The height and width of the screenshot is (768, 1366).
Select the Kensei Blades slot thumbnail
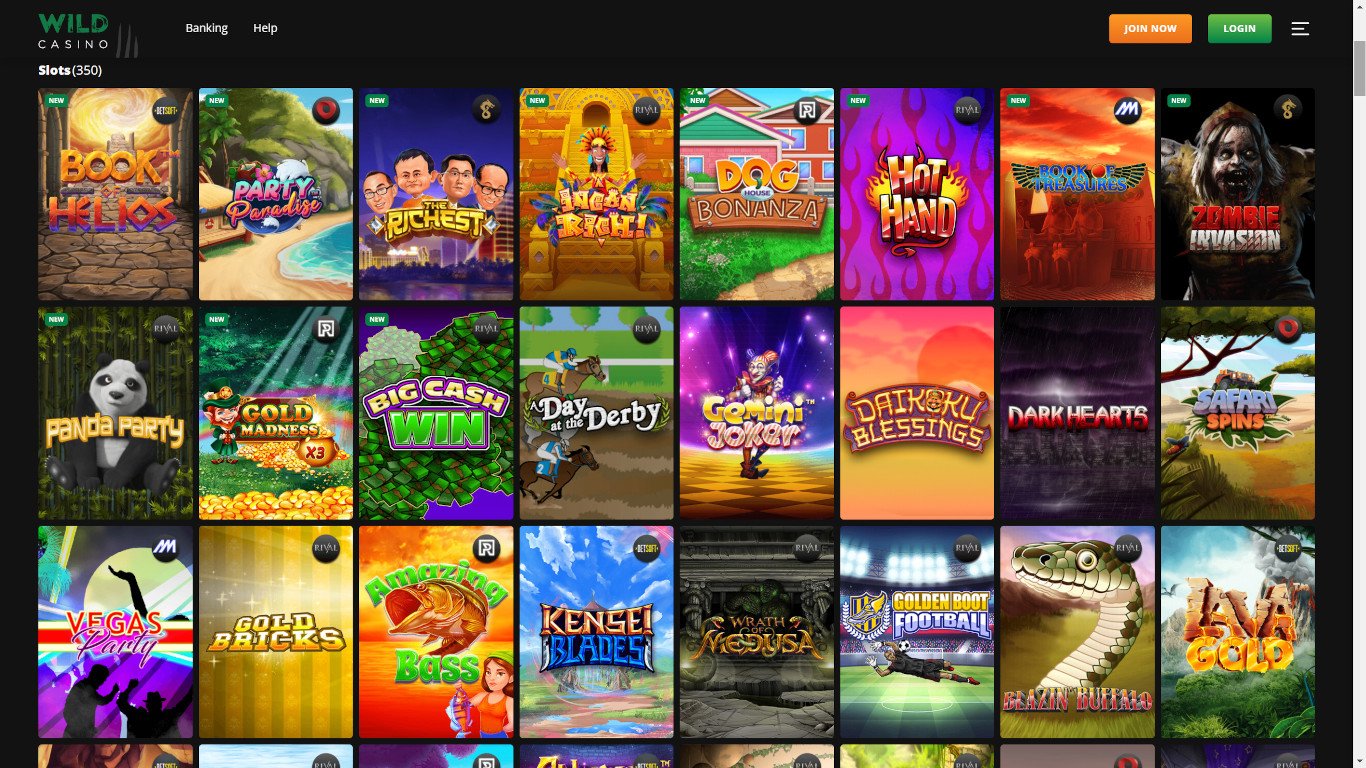tap(596, 632)
